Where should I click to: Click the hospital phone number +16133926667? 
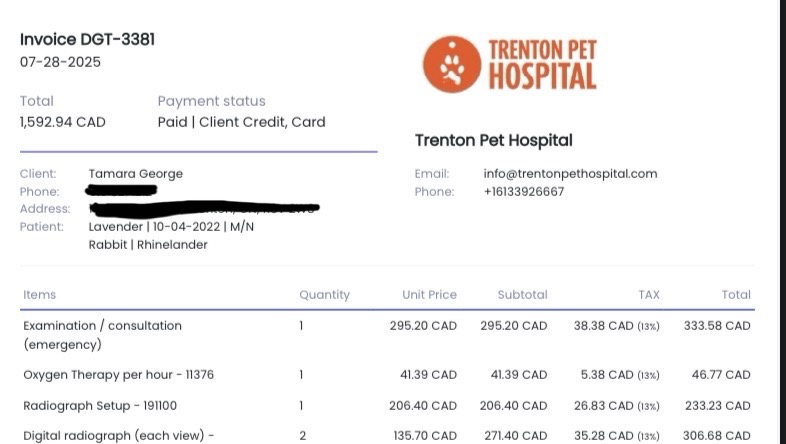click(x=523, y=191)
